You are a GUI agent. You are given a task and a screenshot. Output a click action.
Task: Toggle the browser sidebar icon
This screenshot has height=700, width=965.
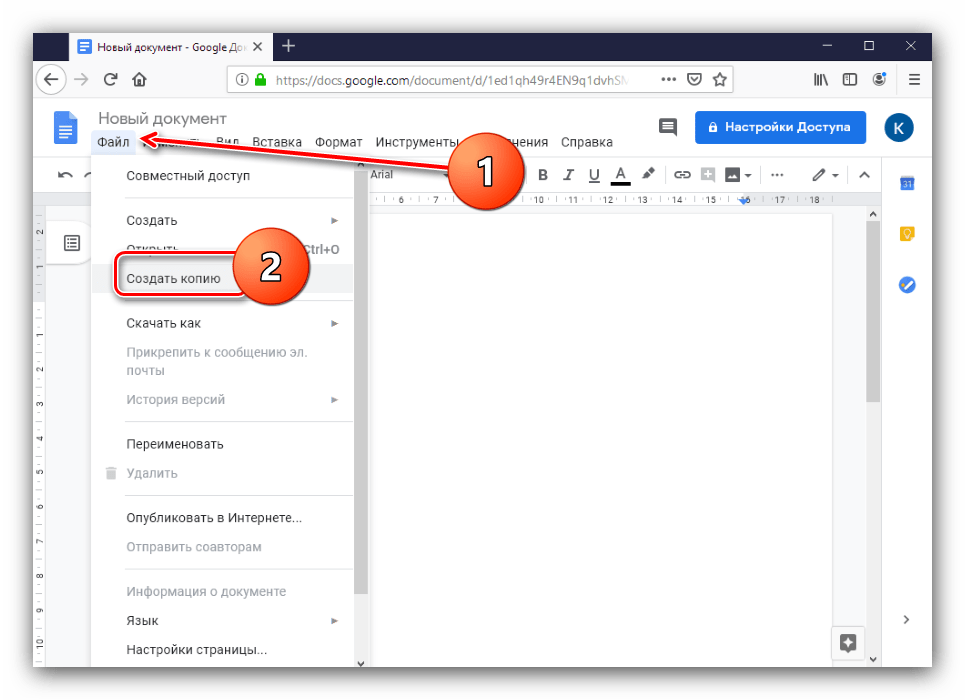click(850, 79)
